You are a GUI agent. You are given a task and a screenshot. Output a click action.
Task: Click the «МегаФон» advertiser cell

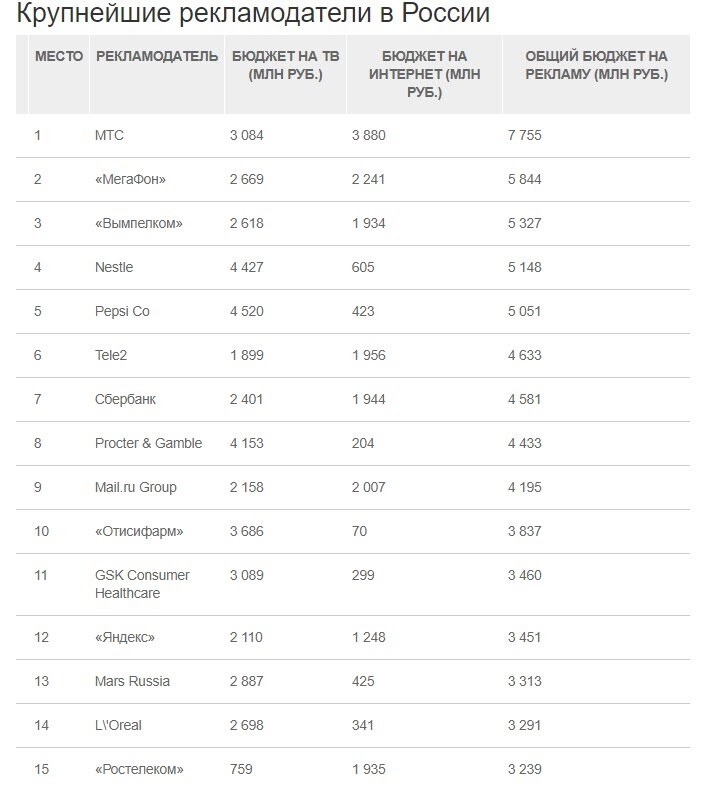coord(131,179)
